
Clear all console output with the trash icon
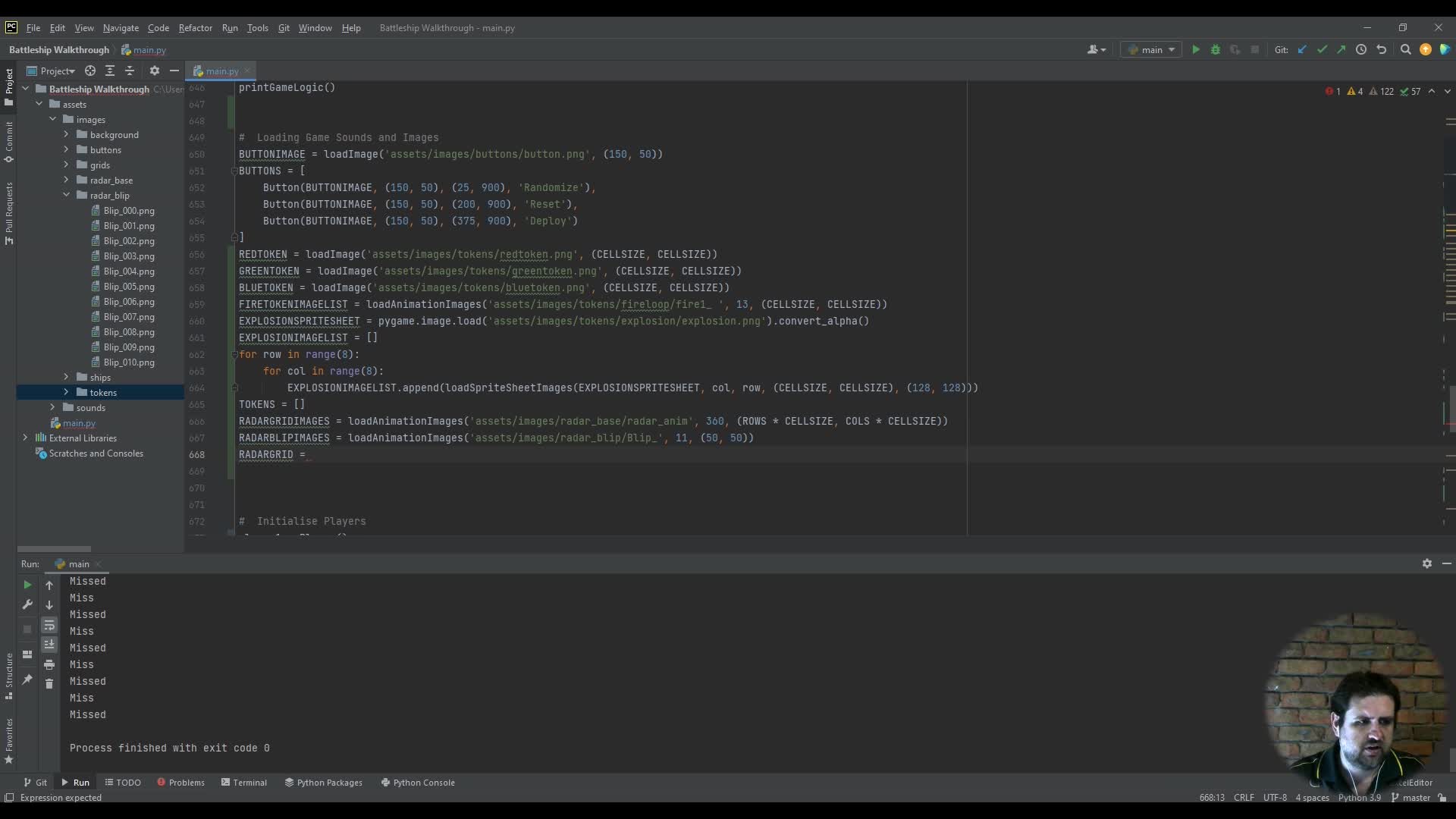(x=49, y=683)
